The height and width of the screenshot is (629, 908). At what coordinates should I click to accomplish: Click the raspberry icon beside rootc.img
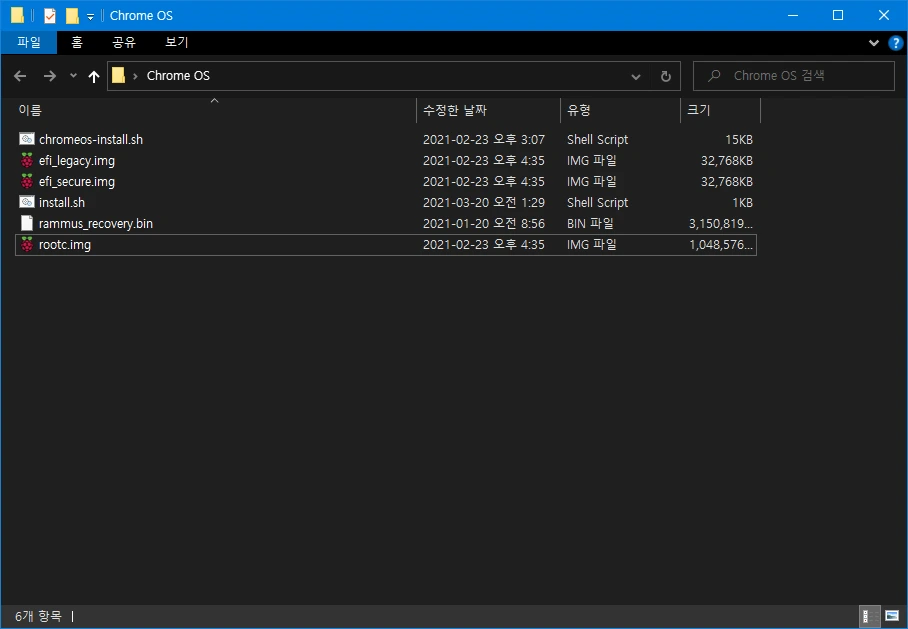[27, 244]
